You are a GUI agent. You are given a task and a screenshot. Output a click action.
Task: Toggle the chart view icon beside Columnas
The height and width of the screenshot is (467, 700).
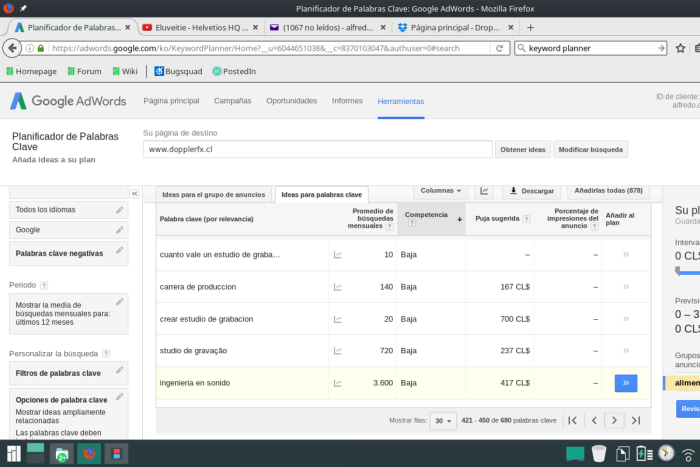484,191
